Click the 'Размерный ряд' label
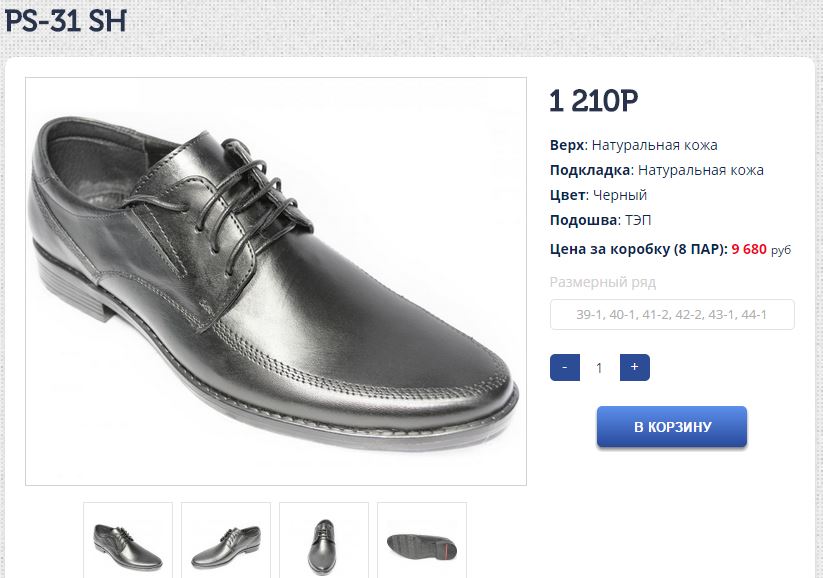This screenshot has height=578, width=823. [603, 282]
